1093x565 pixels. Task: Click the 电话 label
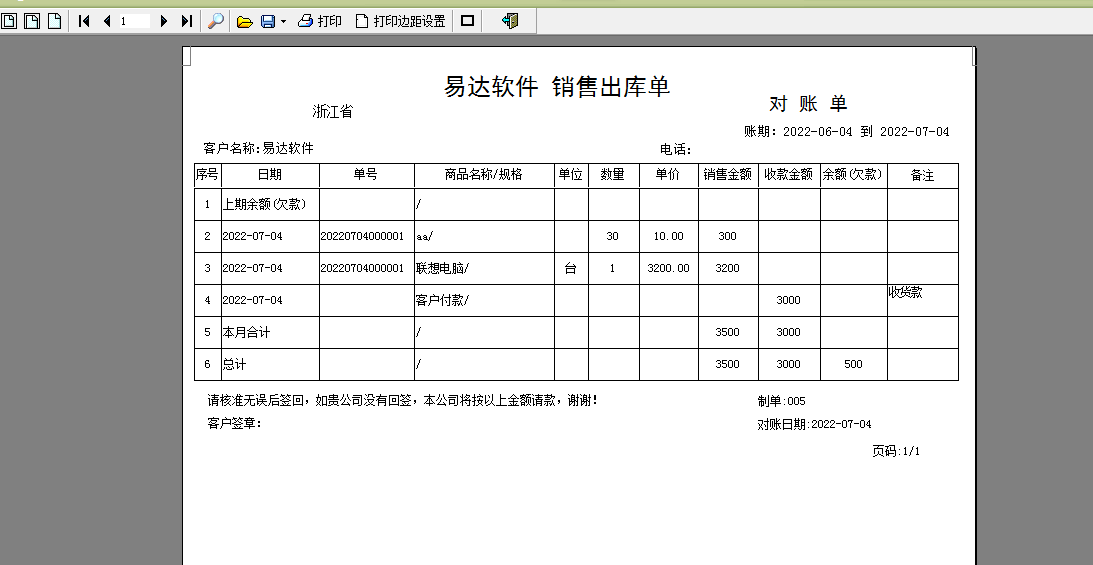point(675,149)
